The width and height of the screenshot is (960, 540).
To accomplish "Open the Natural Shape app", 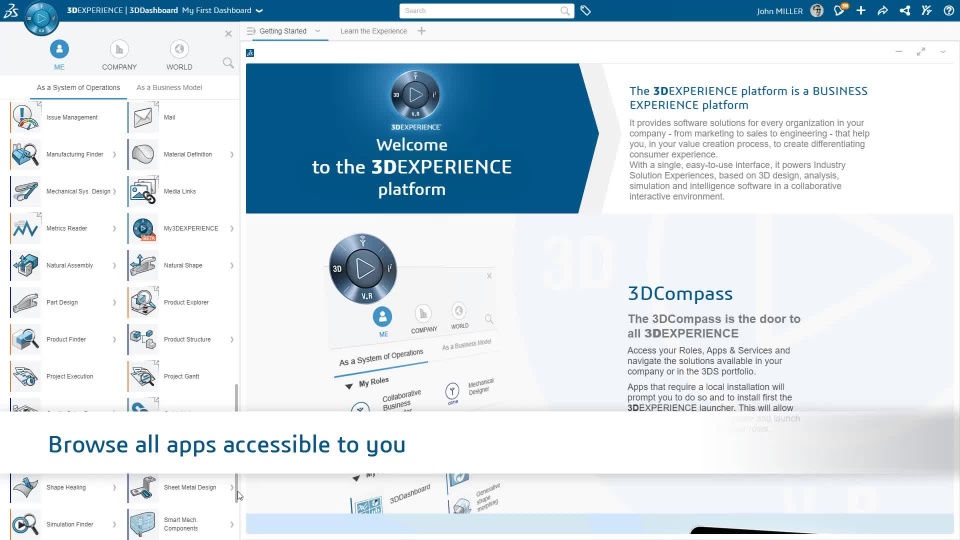I will tap(181, 266).
